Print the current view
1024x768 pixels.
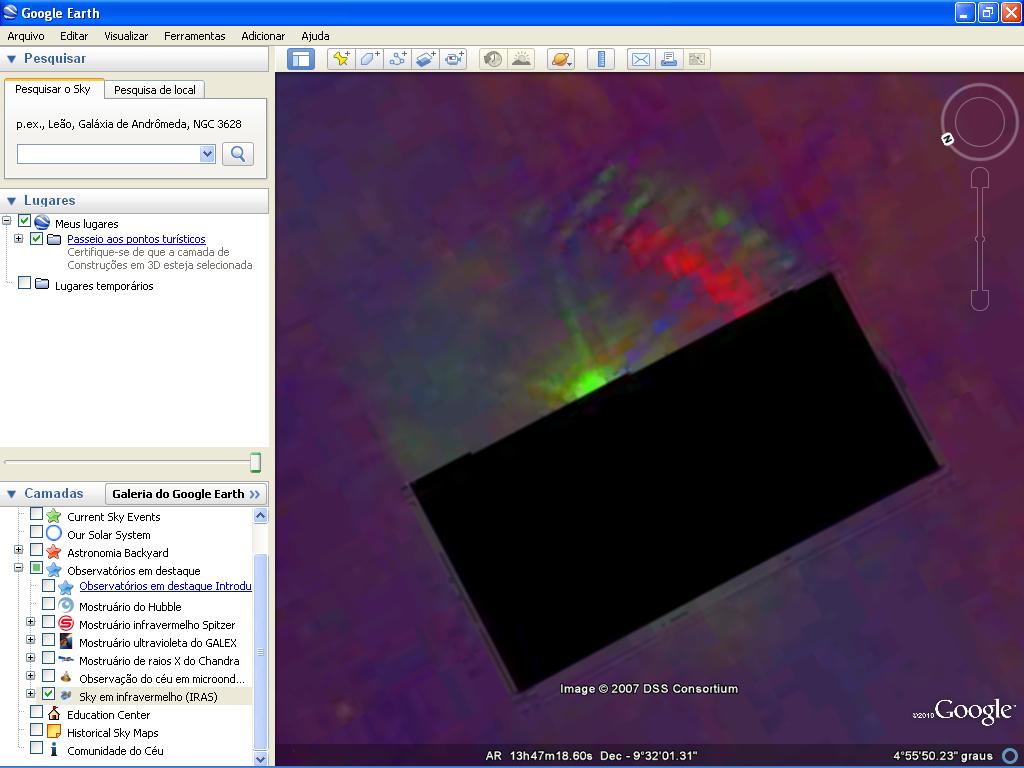669,59
